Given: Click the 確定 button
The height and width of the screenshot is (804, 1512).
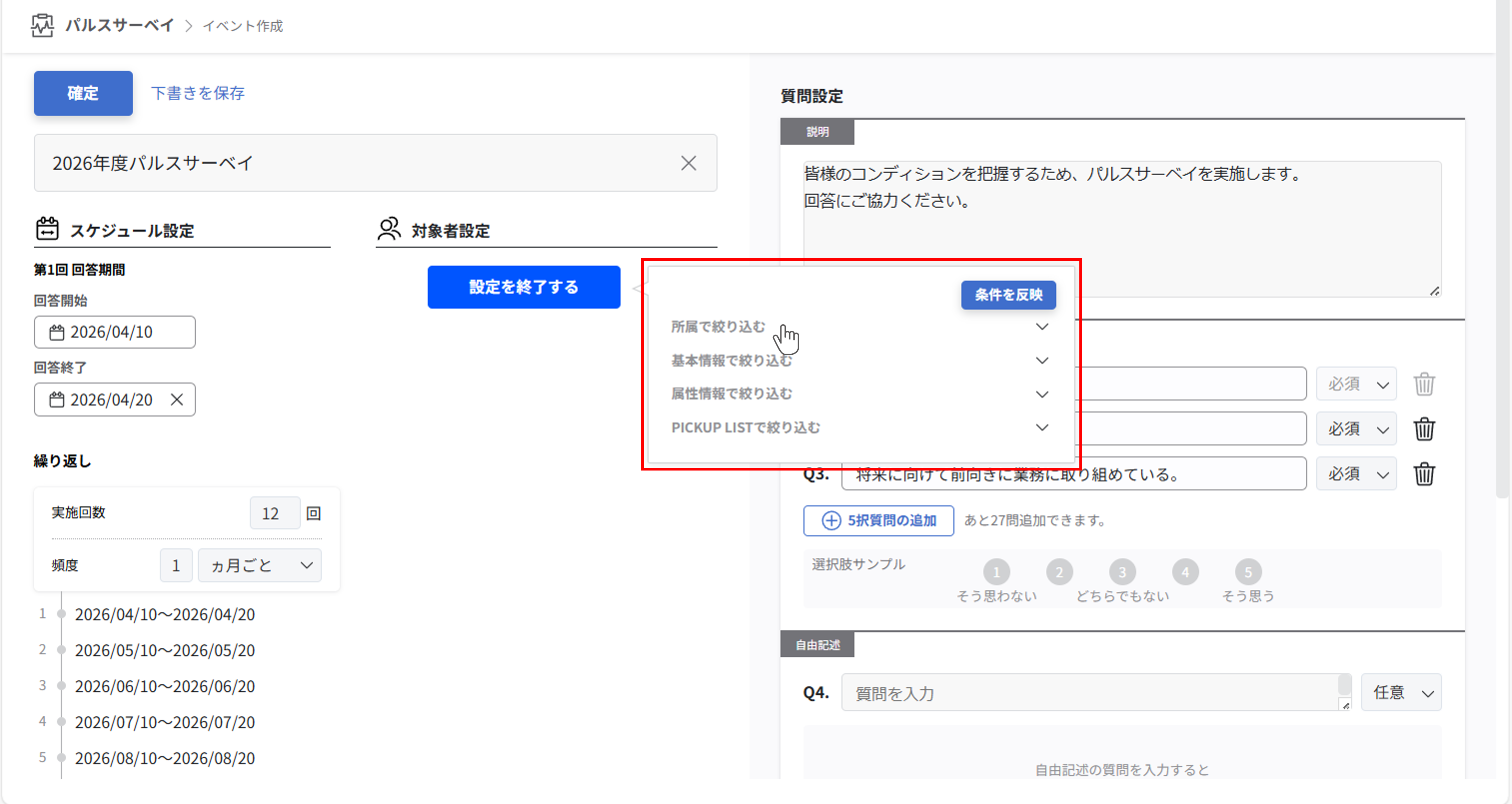Looking at the screenshot, I should coord(83,93).
